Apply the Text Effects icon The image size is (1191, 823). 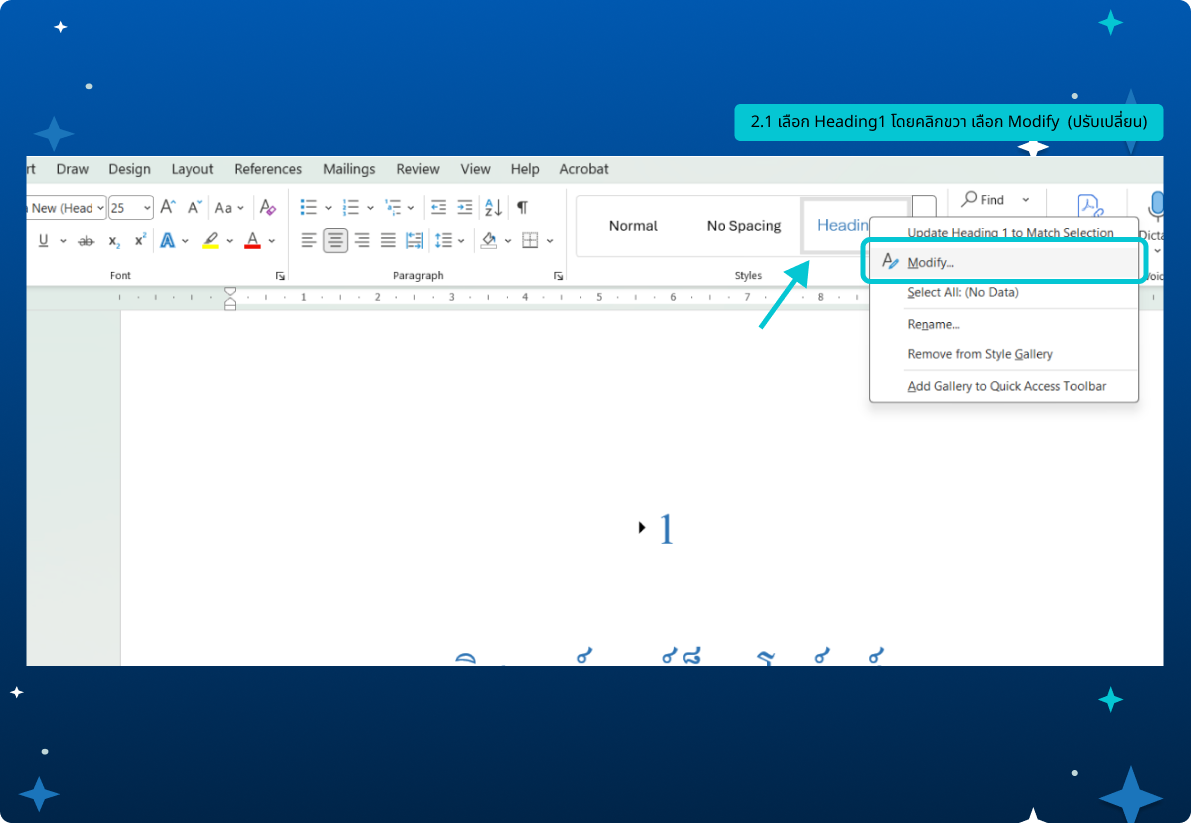click(168, 240)
